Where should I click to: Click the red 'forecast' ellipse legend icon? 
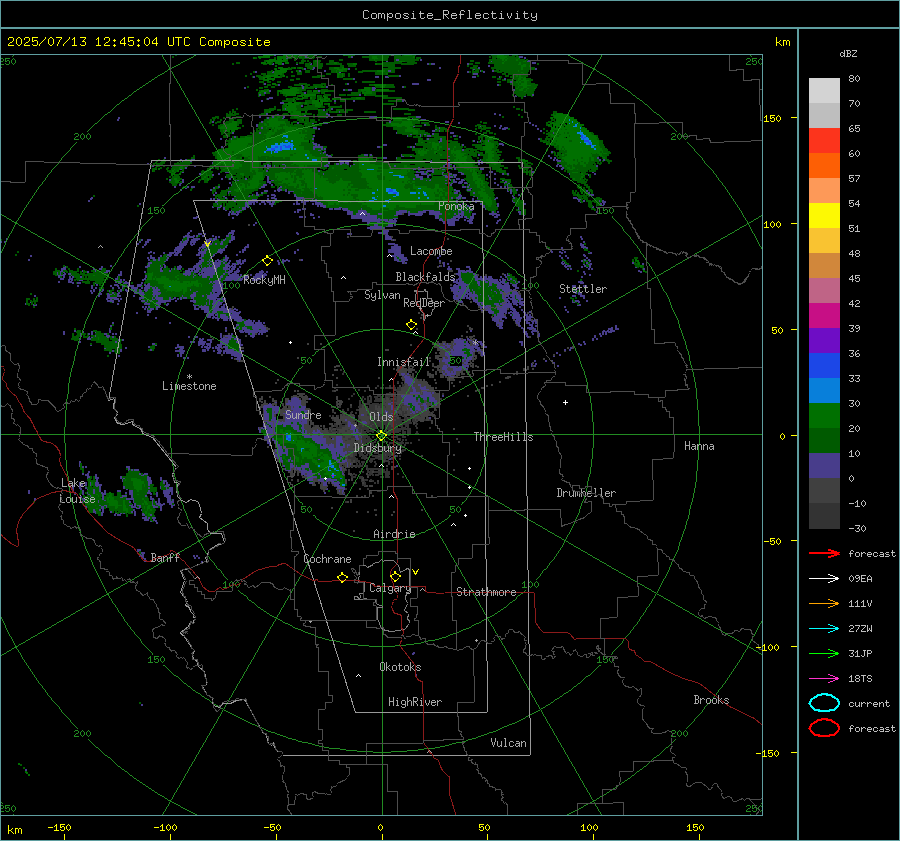(824, 728)
